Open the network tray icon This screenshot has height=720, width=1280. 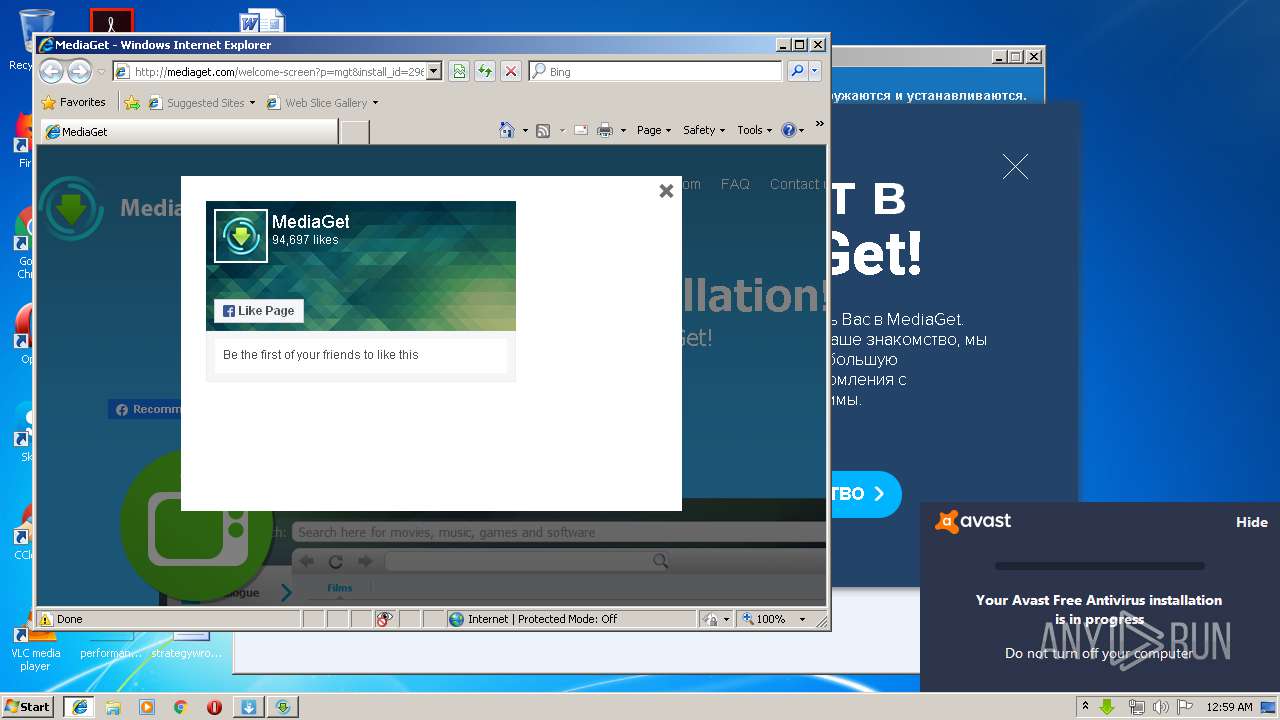1137,707
